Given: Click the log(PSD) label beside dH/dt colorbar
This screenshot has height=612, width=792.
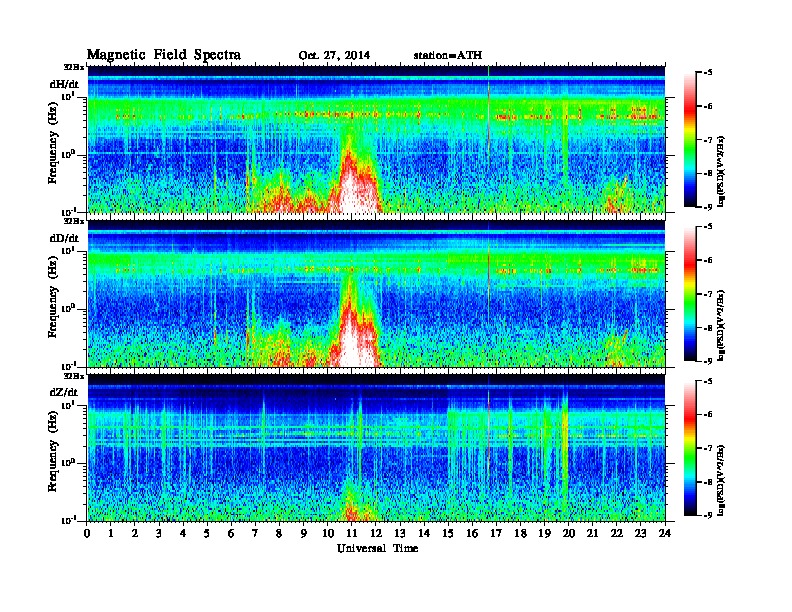Looking at the screenshot, I should (722, 171).
